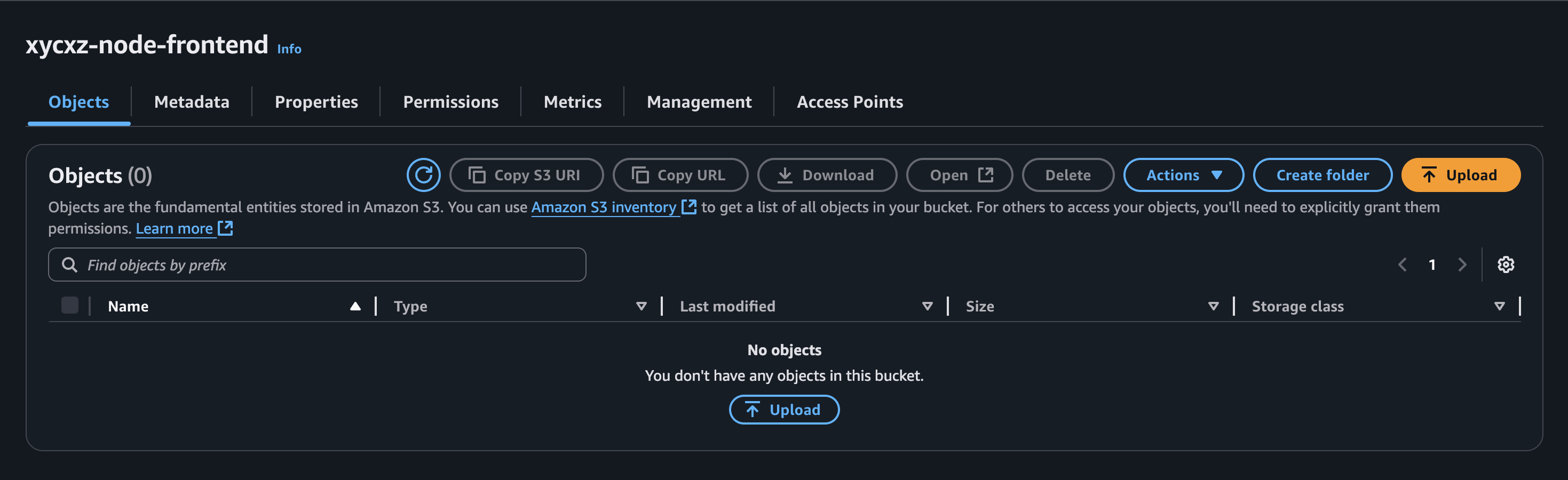Click Create folder button
The height and width of the screenshot is (480, 1568).
[1322, 175]
